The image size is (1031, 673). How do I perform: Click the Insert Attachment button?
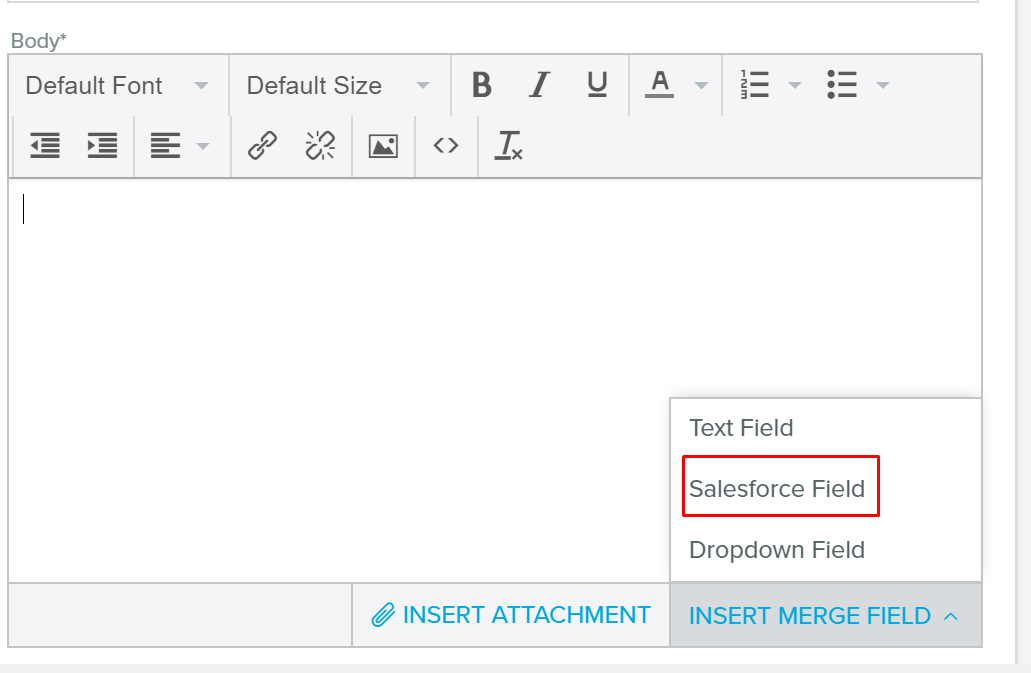point(511,615)
